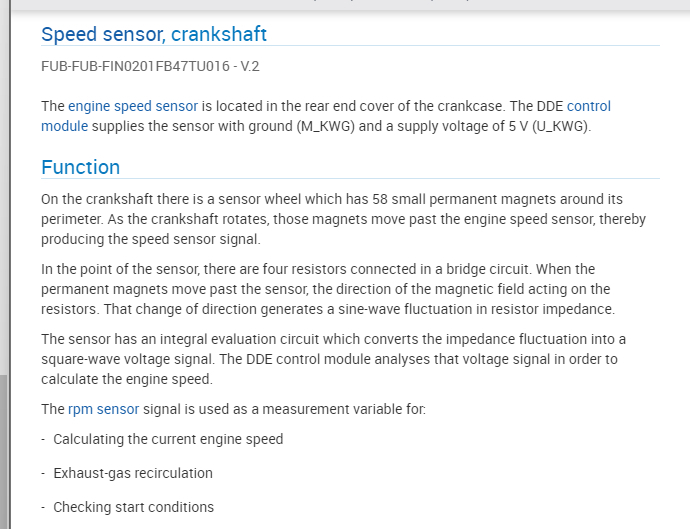Click the vertical scrollbar thumb on left edge

(3, 450)
